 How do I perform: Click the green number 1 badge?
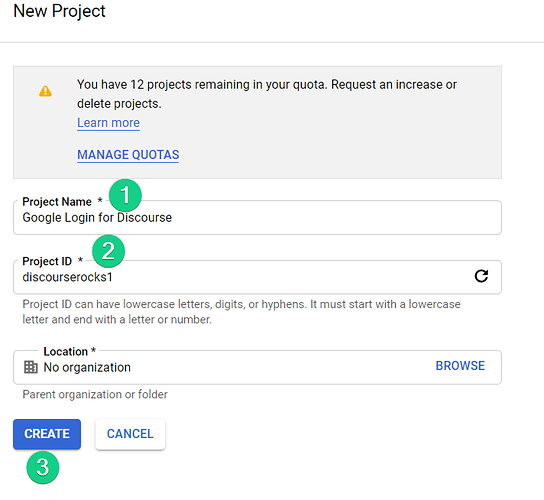125,195
